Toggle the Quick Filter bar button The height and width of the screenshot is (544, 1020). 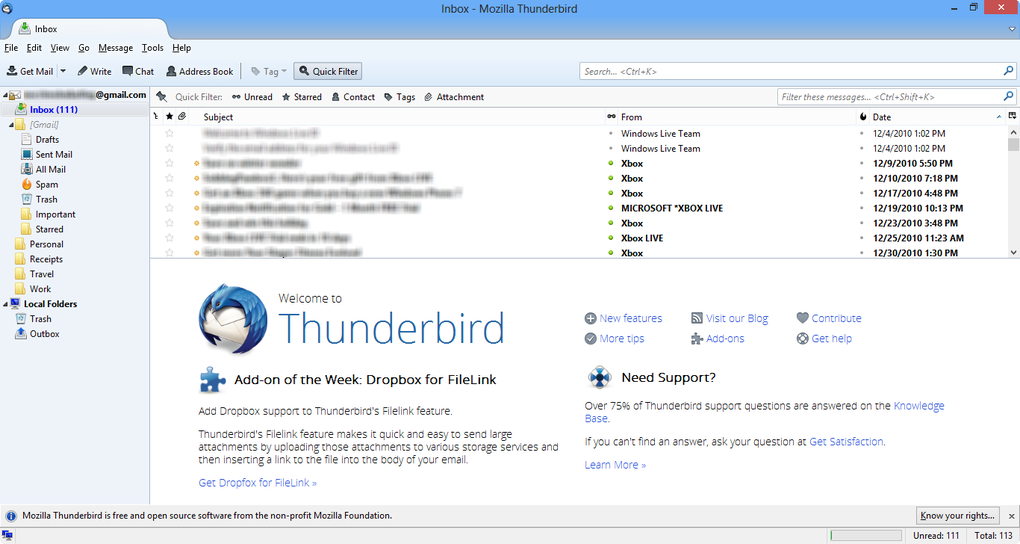pos(328,72)
